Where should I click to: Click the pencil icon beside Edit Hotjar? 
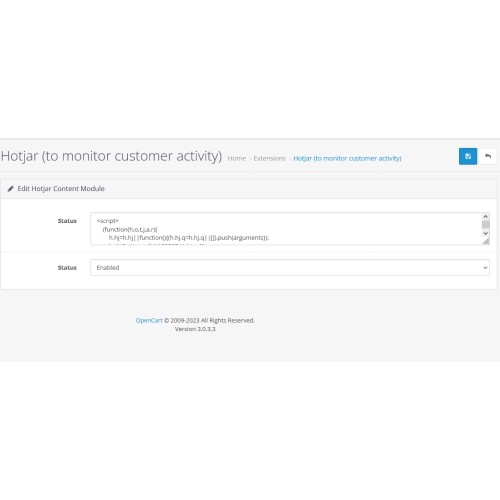tap(11, 189)
